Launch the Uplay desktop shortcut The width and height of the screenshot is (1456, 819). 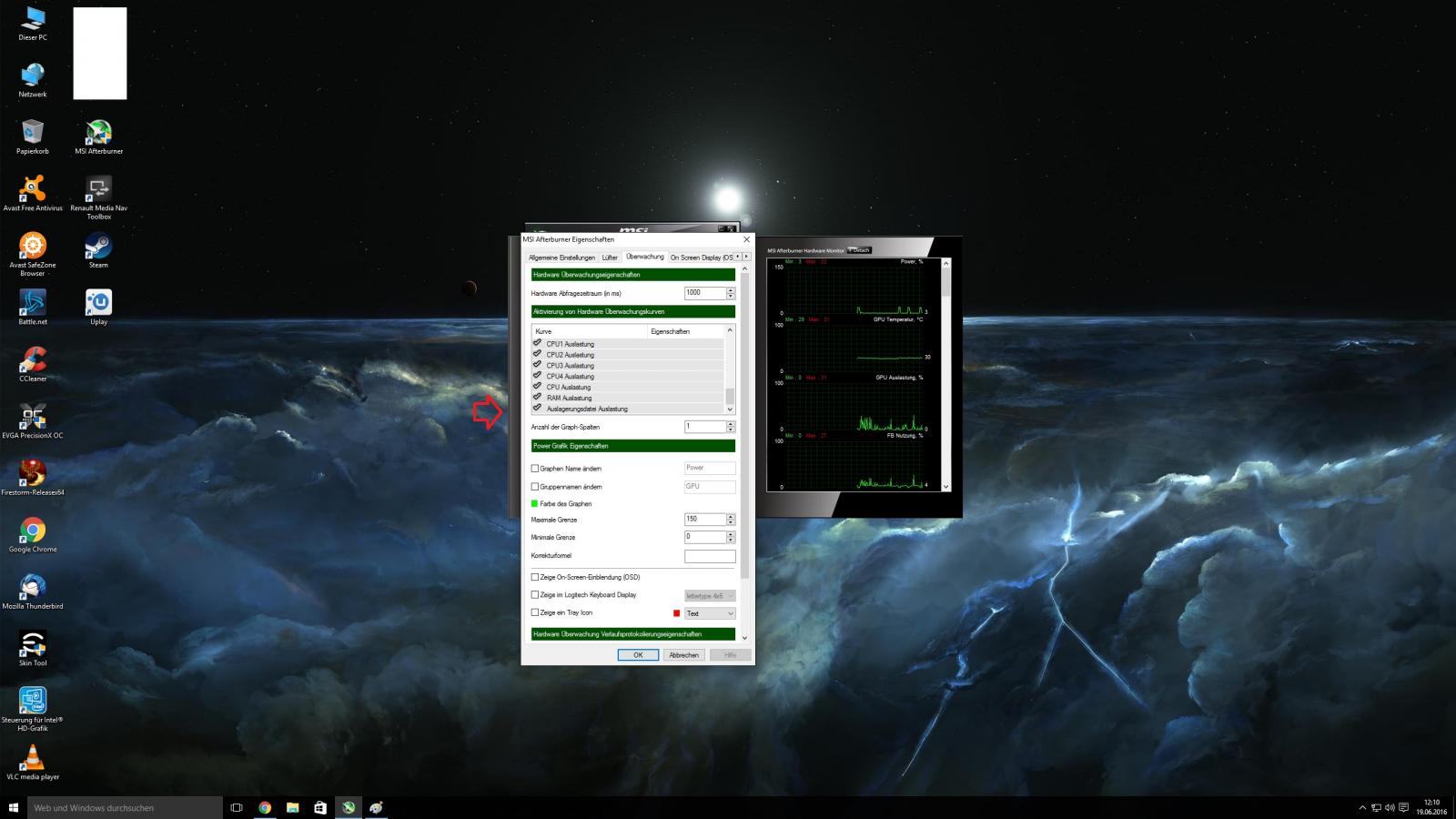pyautogui.click(x=98, y=308)
